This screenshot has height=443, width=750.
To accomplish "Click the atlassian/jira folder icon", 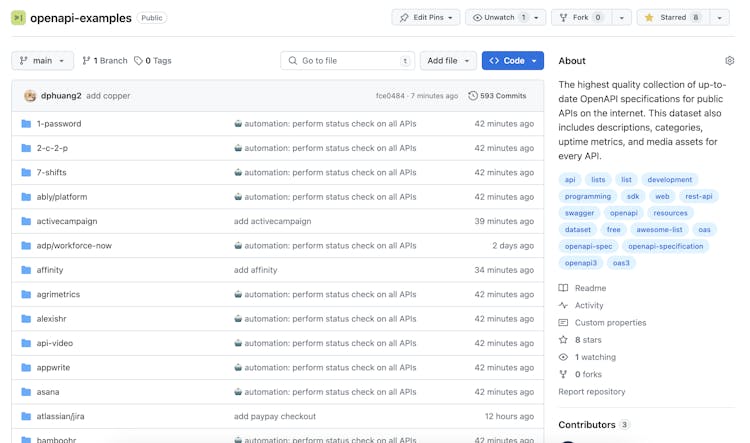I will [x=26, y=417].
